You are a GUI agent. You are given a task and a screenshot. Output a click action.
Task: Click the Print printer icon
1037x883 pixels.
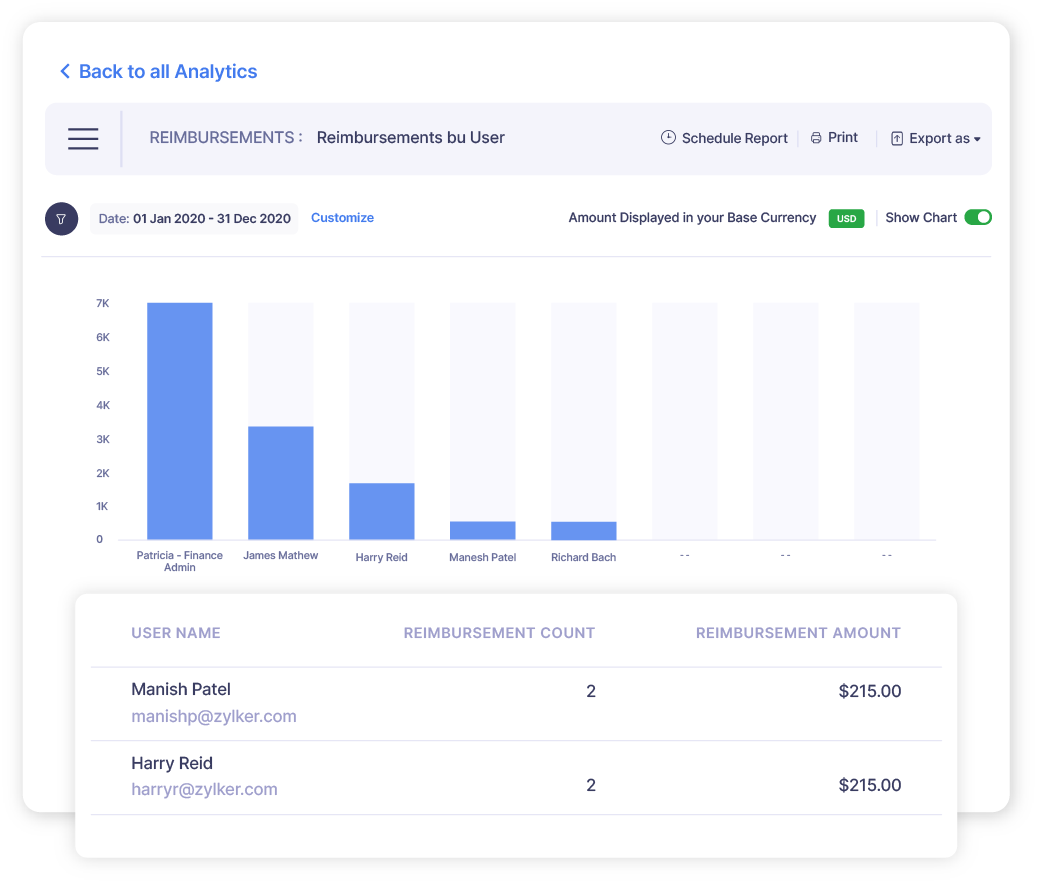(816, 137)
